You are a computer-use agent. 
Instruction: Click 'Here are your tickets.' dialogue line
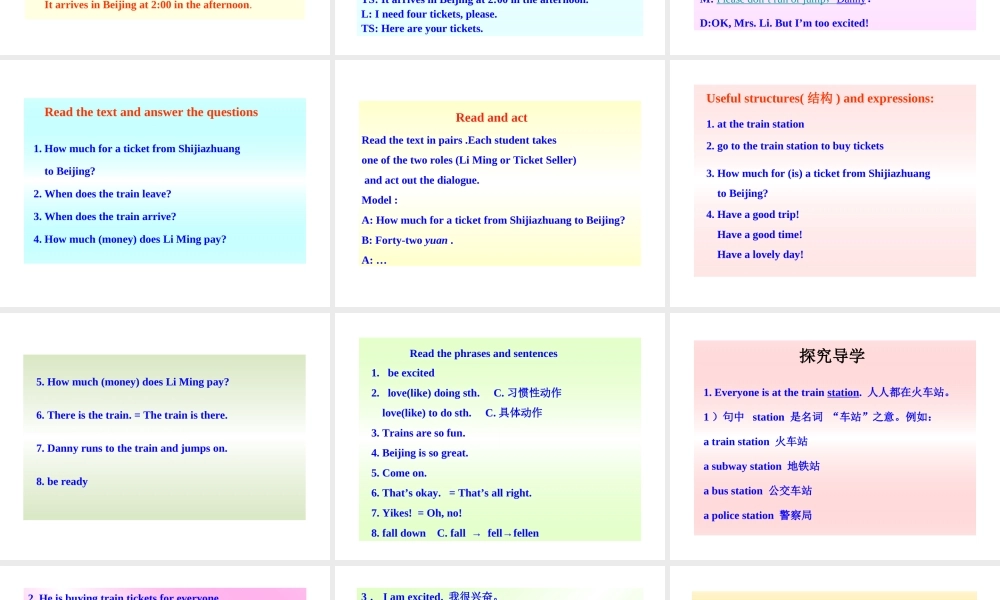pos(422,29)
